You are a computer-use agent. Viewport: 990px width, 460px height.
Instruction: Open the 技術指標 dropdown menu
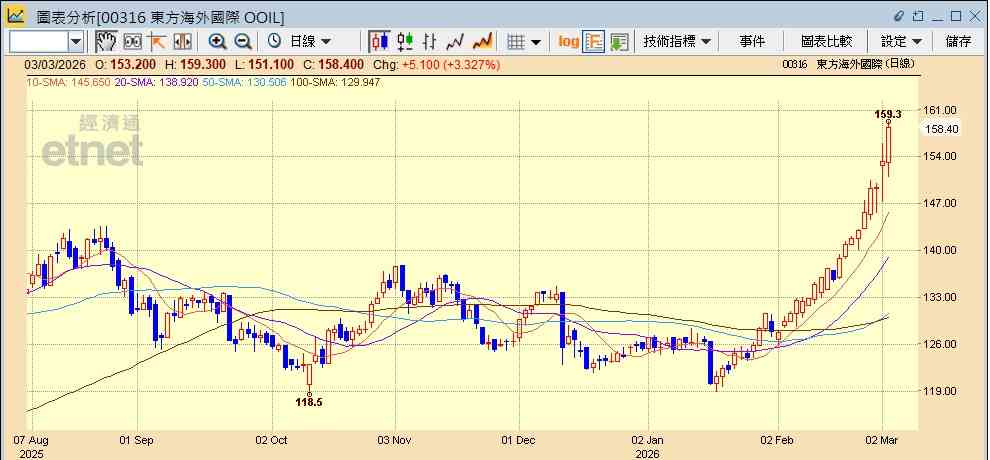click(x=677, y=42)
